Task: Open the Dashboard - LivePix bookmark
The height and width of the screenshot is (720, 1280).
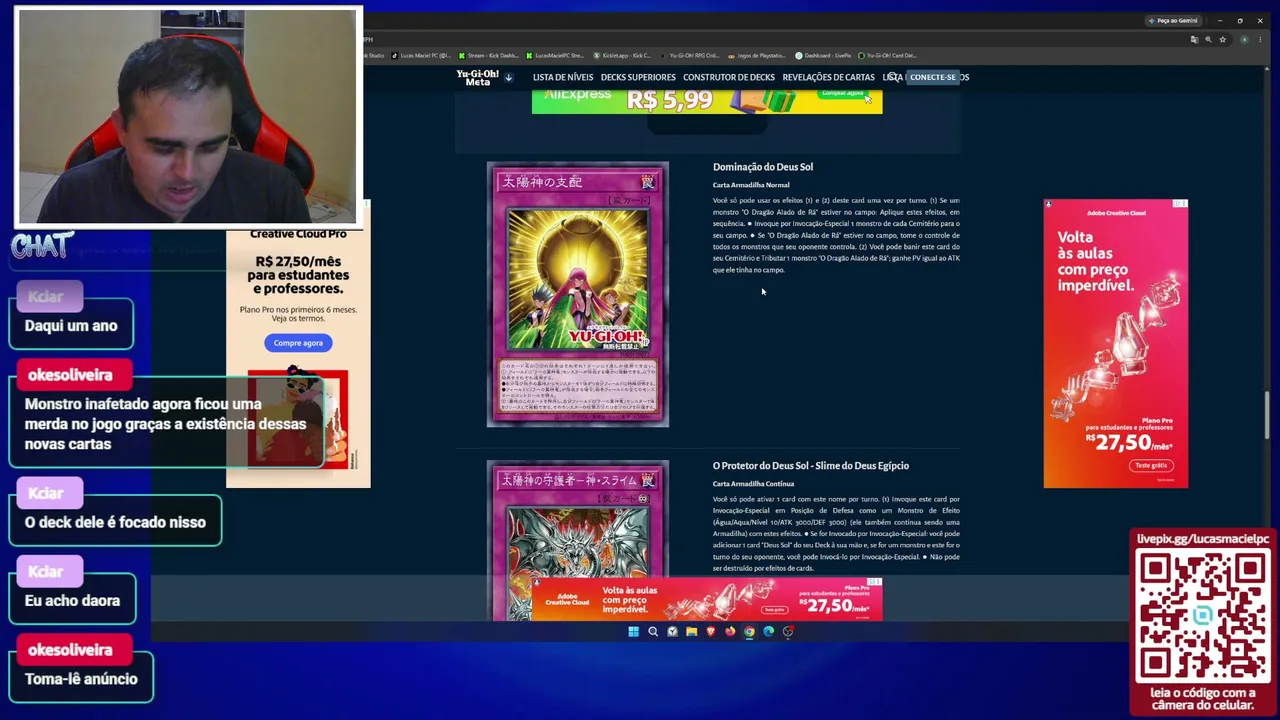Action: (x=823, y=56)
